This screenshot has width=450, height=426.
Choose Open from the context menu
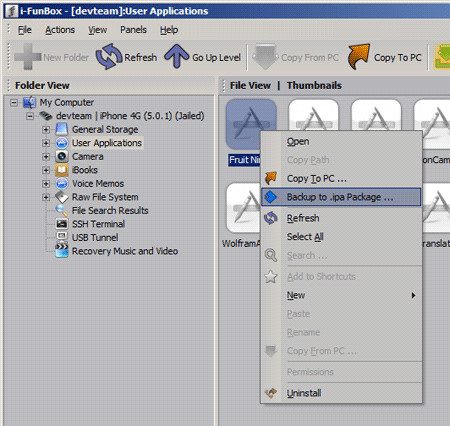tap(341, 141)
